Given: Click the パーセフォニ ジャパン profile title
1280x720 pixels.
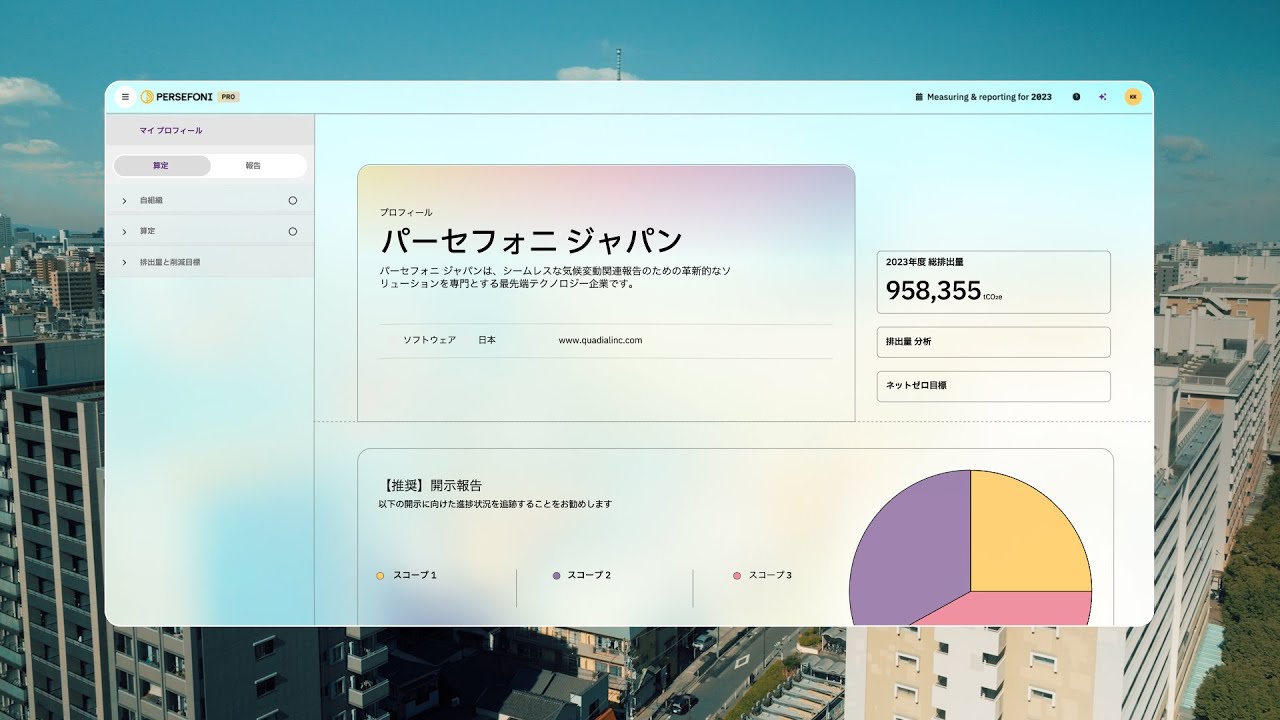Looking at the screenshot, I should point(531,241).
